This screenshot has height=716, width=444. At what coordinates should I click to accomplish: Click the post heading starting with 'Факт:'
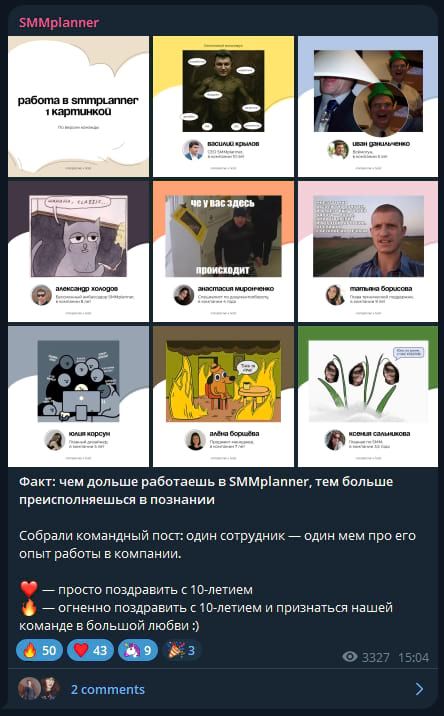click(x=206, y=490)
